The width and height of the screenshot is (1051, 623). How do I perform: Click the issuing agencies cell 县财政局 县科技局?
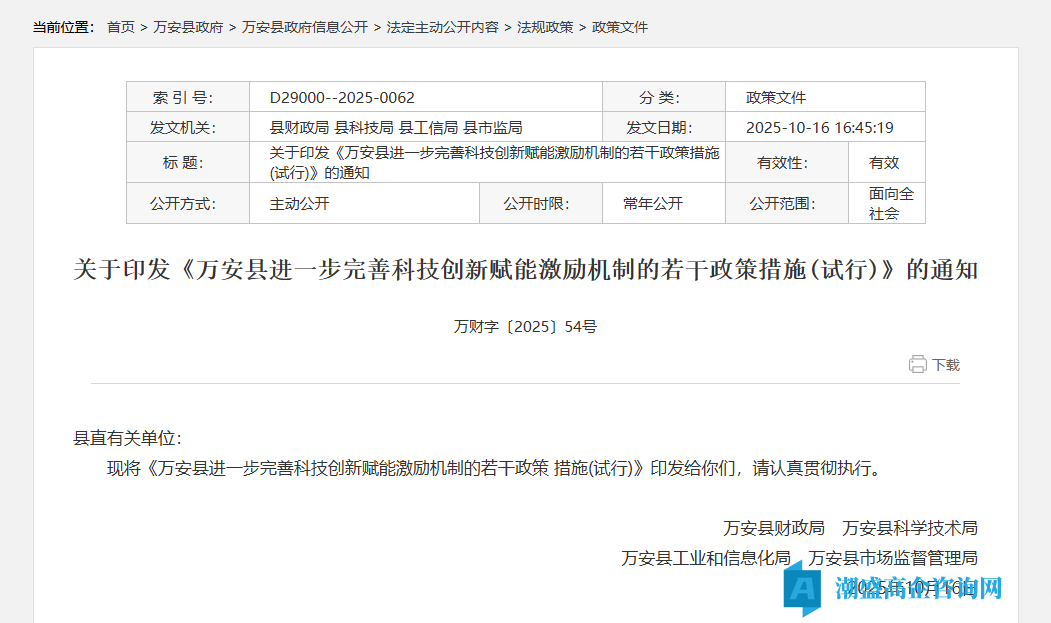click(396, 128)
